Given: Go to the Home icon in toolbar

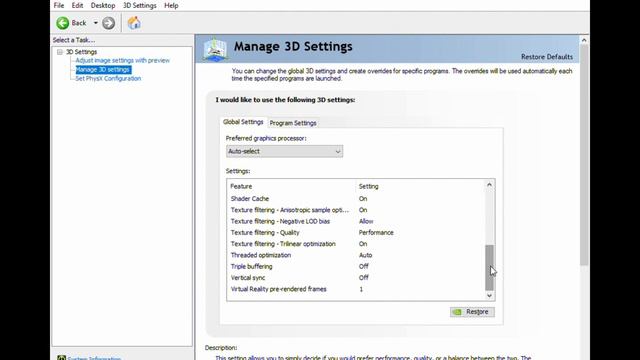Looking at the screenshot, I should [134, 23].
